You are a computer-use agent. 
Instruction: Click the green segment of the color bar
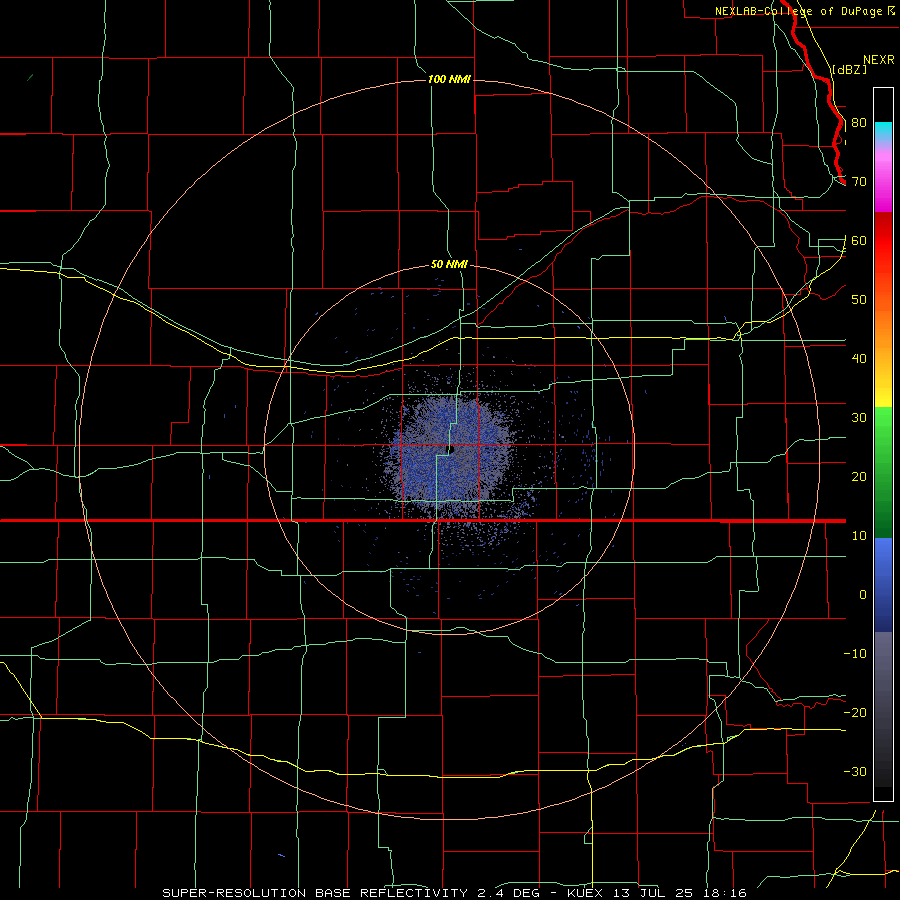883,472
